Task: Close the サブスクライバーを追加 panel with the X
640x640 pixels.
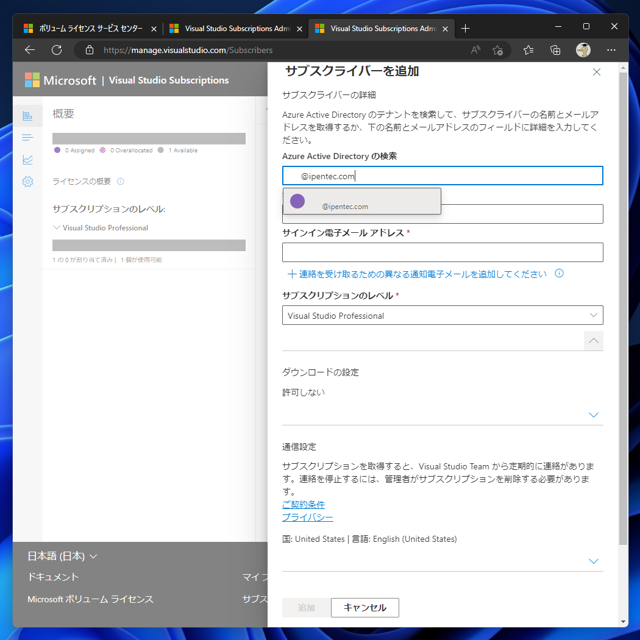Action: (596, 72)
